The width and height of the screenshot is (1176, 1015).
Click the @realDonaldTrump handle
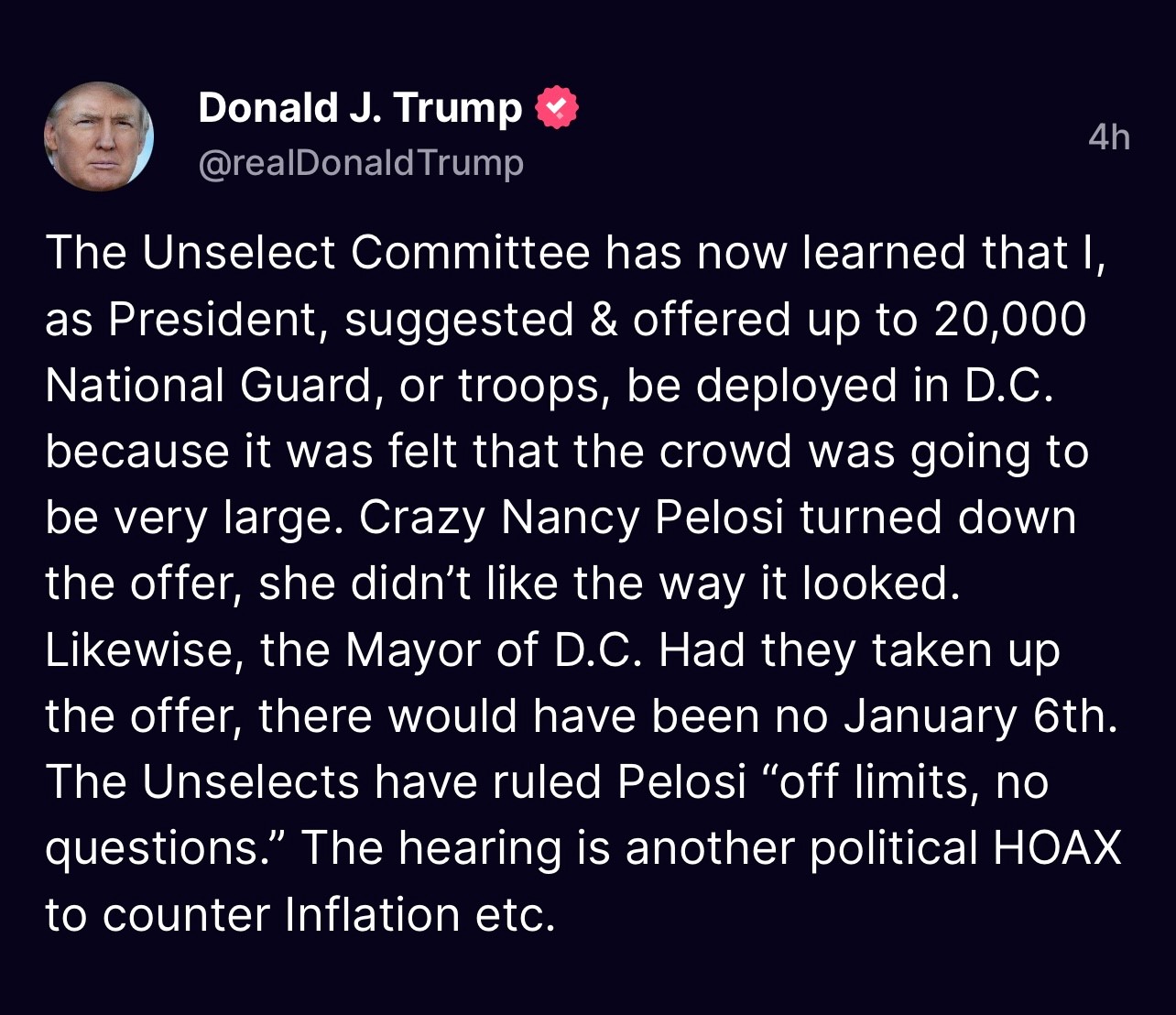pyautogui.click(x=361, y=163)
